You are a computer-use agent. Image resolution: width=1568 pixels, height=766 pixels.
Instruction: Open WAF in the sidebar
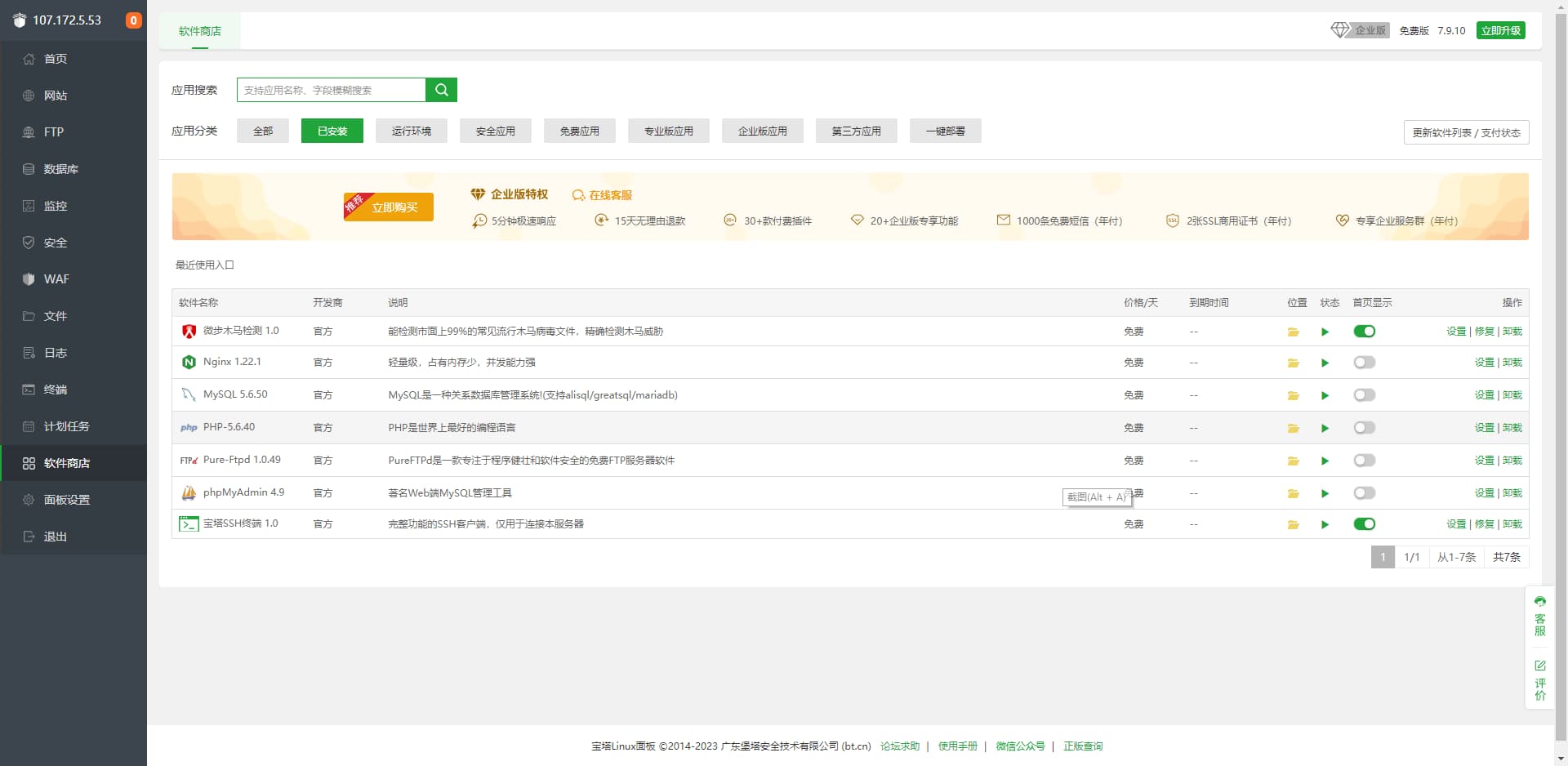(x=73, y=279)
